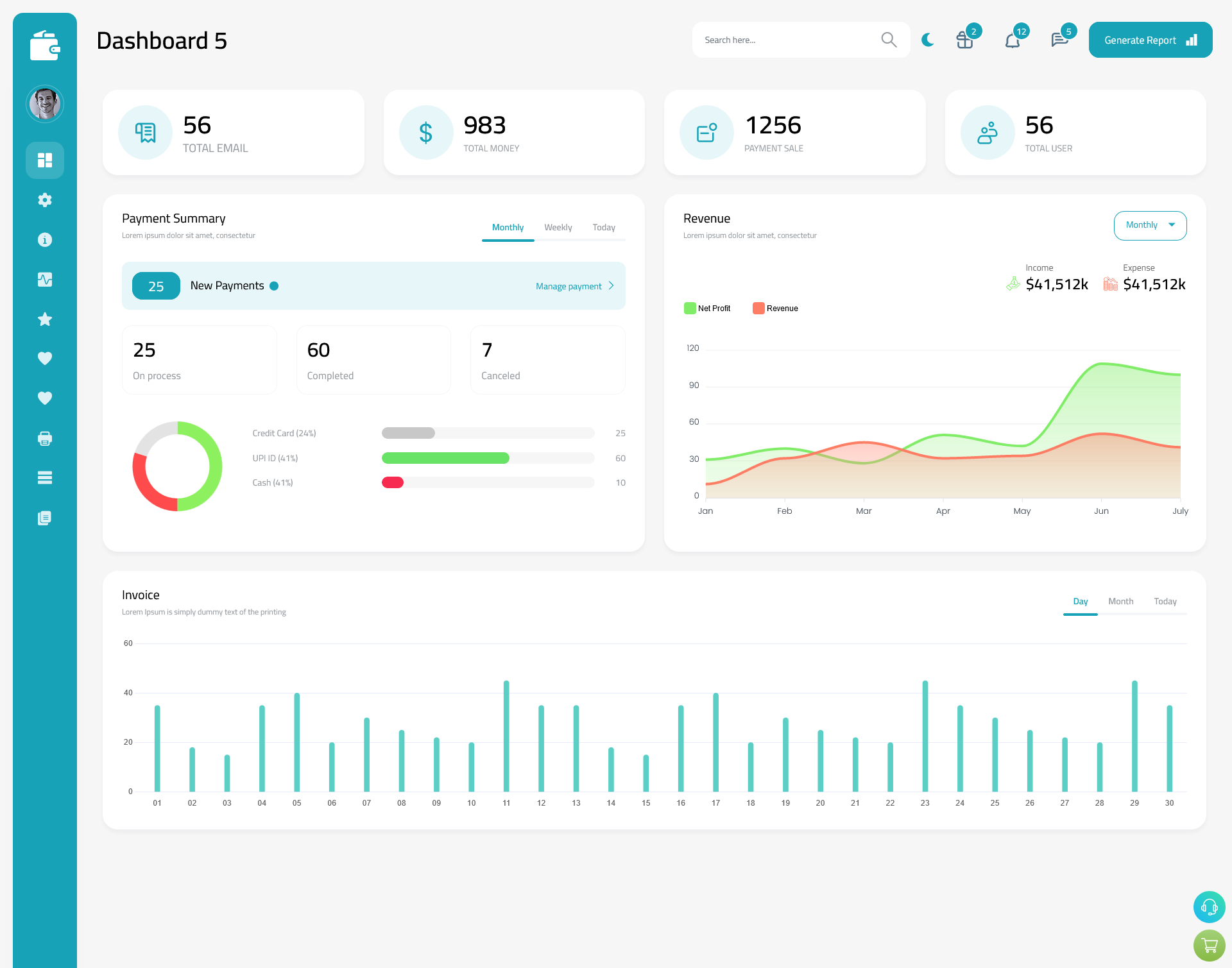Click user profile avatar in sidebar
The width and height of the screenshot is (1232, 968).
[45, 102]
